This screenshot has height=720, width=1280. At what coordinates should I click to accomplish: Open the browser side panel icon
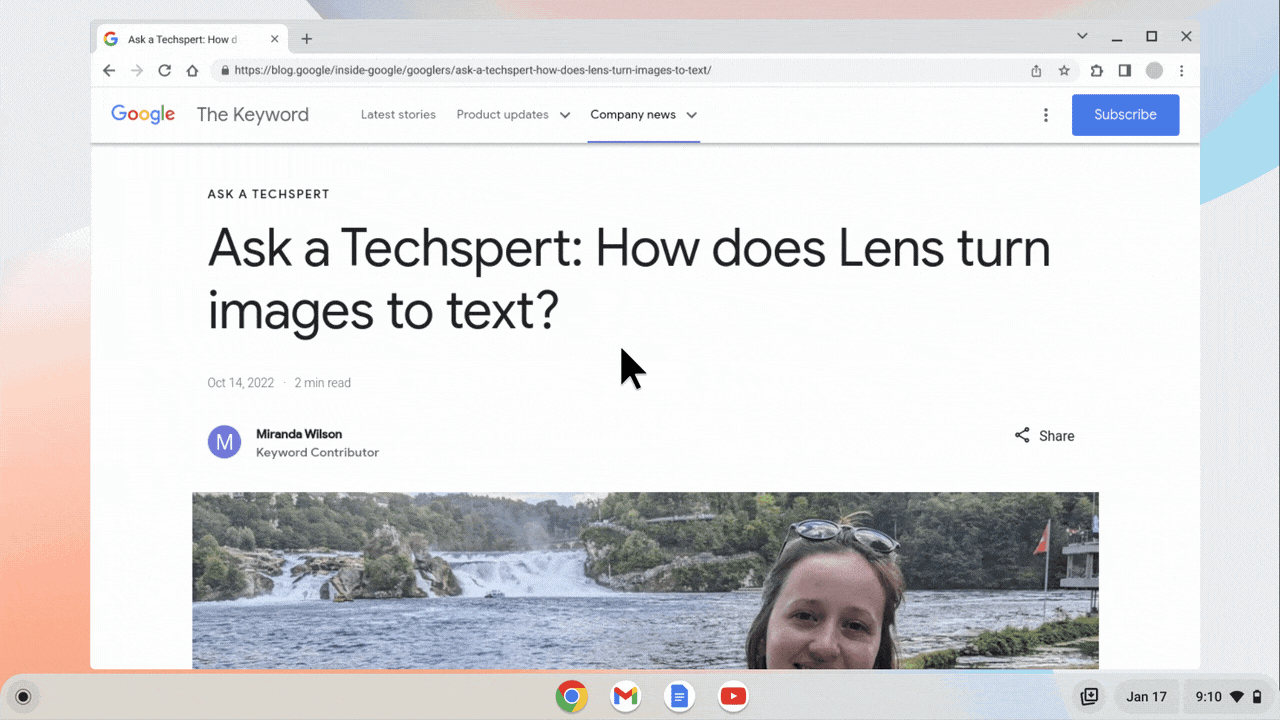click(x=1125, y=71)
